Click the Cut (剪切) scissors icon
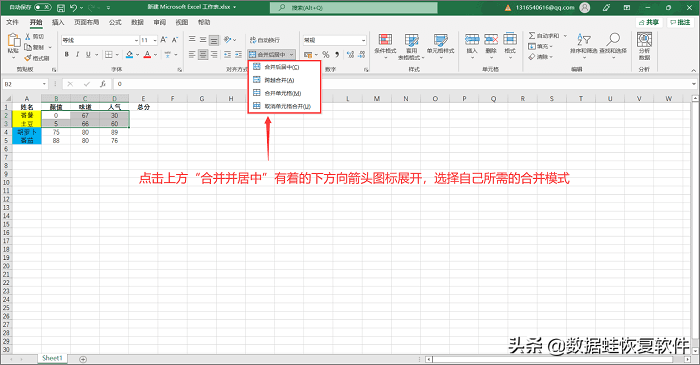Image resolution: width=700 pixels, height=365 pixels. point(28,37)
